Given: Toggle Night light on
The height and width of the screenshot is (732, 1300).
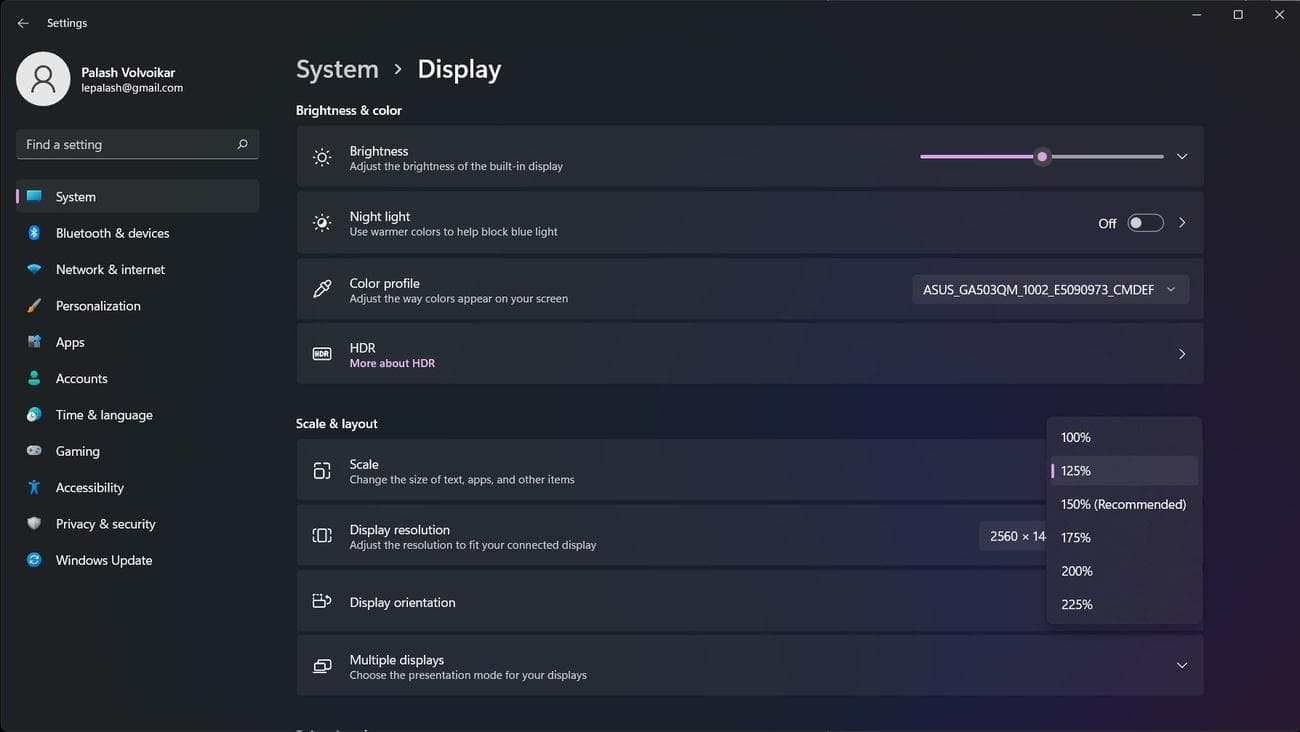Looking at the screenshot, I should (x=1144, y=222).
